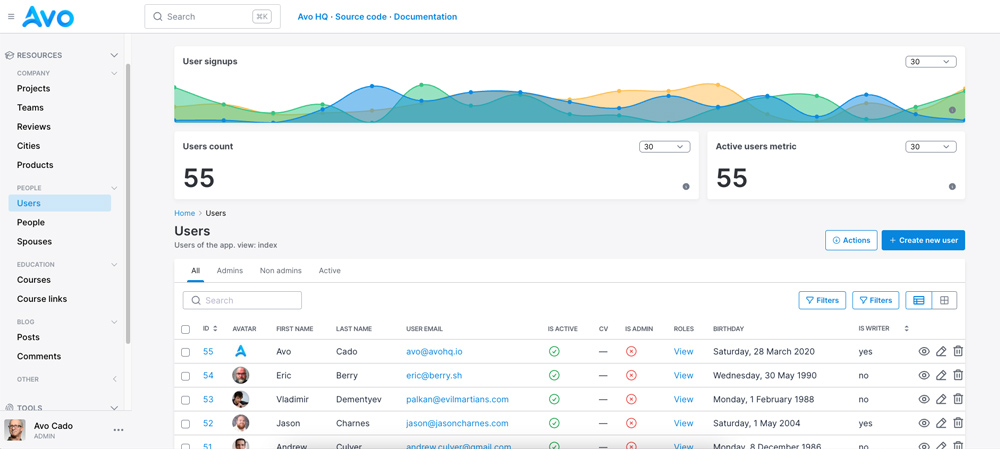Switch to grid view layout
The height and width of the screenshot is (449, 1000).
coord(944,300)
